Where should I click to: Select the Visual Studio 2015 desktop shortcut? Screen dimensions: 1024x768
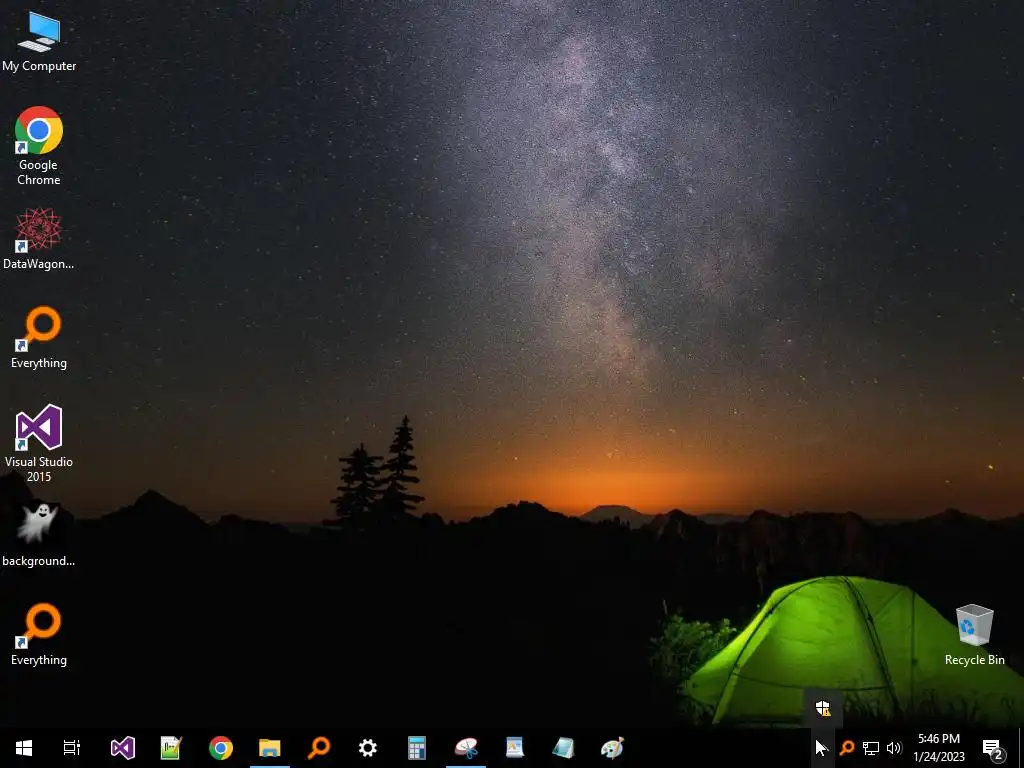click(39, 443)
